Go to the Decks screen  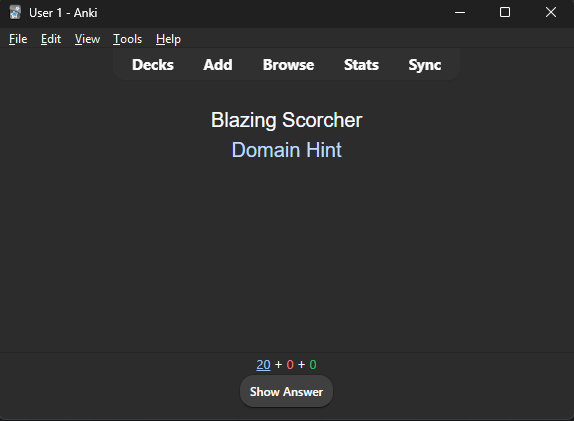[153, 65]
